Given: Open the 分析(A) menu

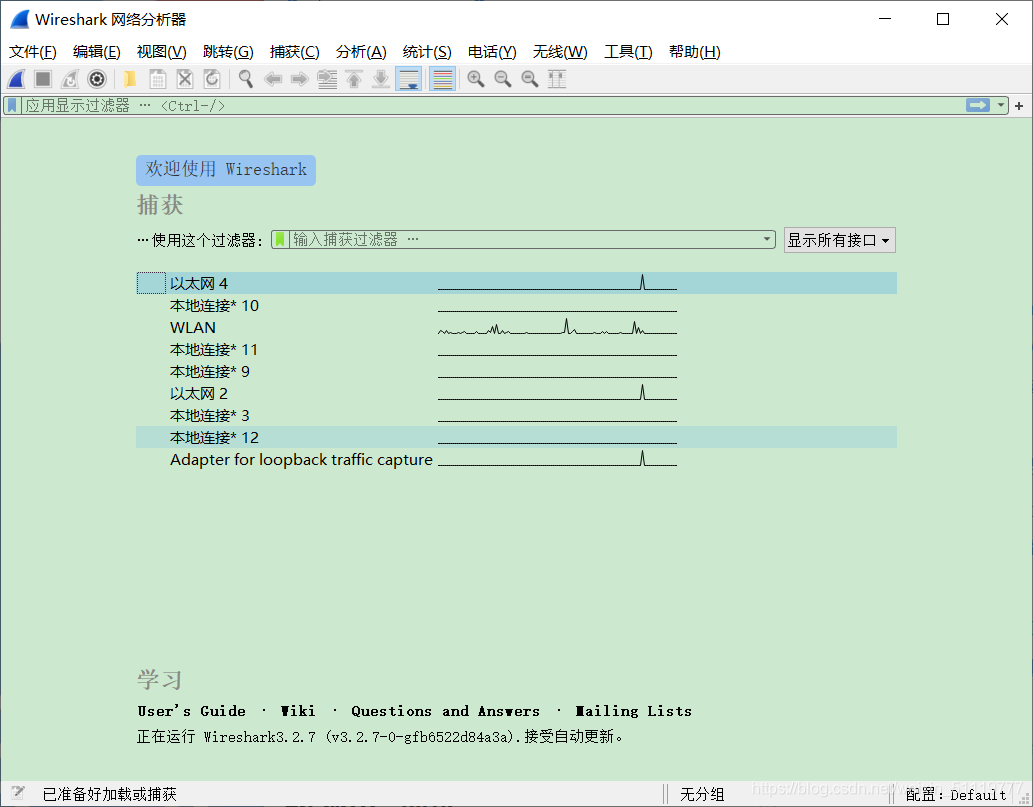Looking at the screenshot, I should 361,51.
